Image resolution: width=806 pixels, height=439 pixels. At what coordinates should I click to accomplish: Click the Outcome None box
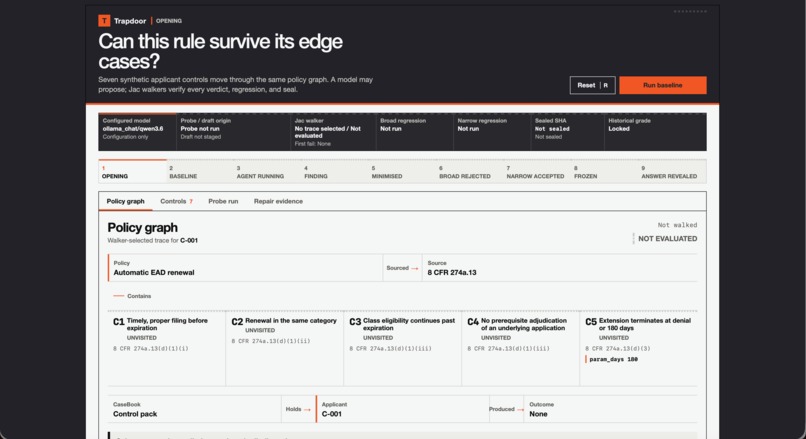(x=611, y=409)
